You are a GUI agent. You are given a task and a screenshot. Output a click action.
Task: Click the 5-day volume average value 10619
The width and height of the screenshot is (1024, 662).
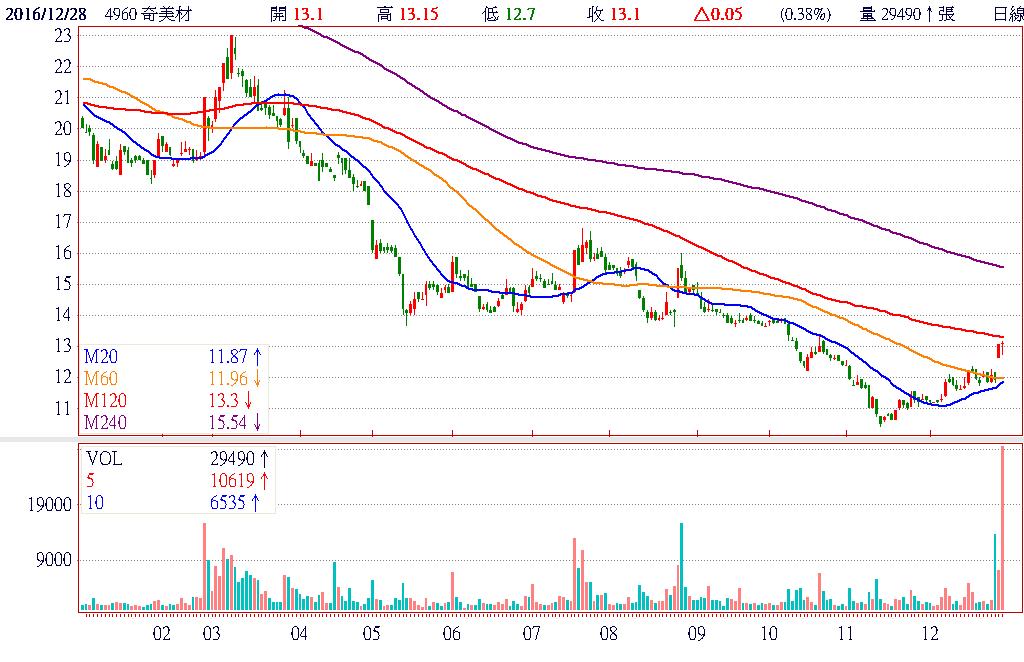click(x=229, y=480)
